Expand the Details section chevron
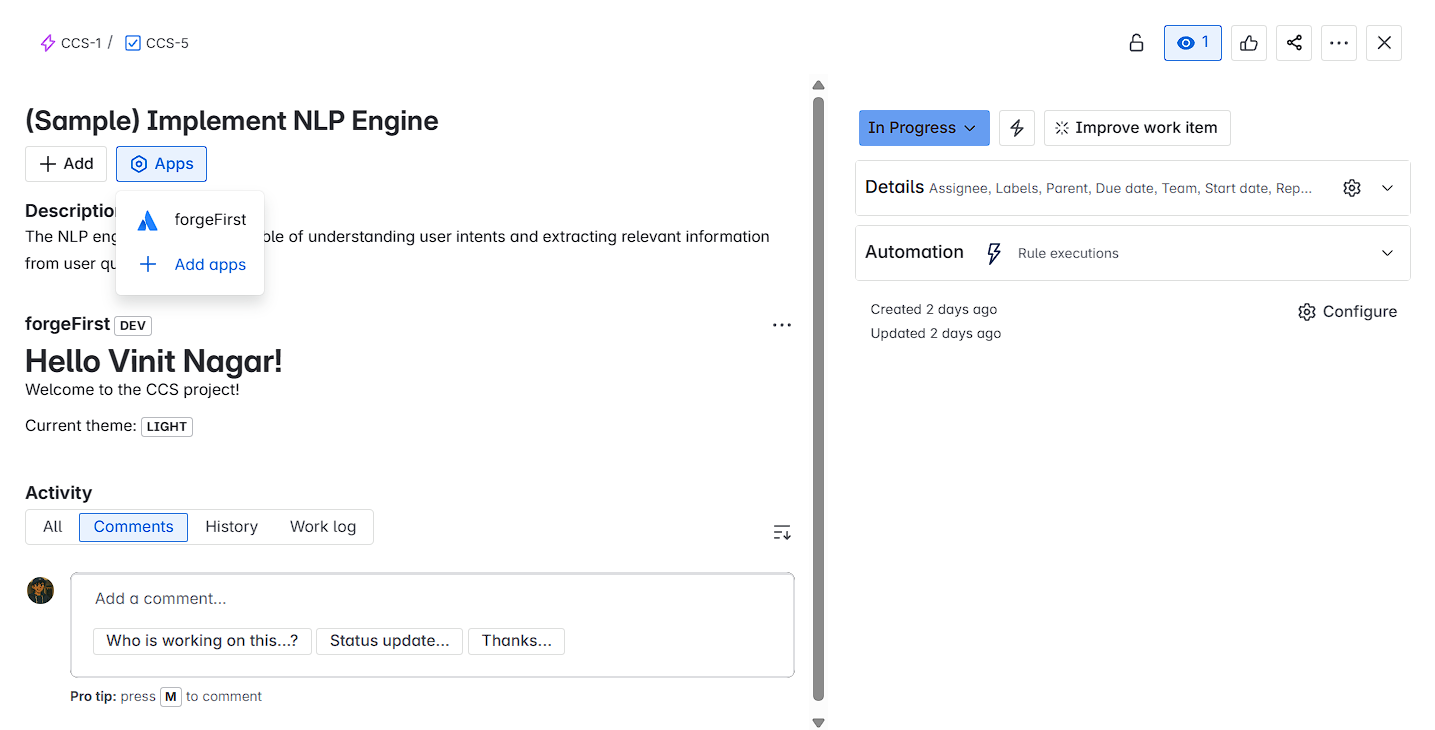 (x=1387, y=188)
